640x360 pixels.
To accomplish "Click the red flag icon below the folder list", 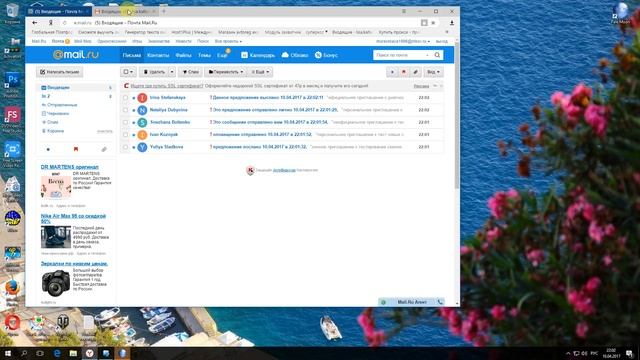I will tap(76, 149).
